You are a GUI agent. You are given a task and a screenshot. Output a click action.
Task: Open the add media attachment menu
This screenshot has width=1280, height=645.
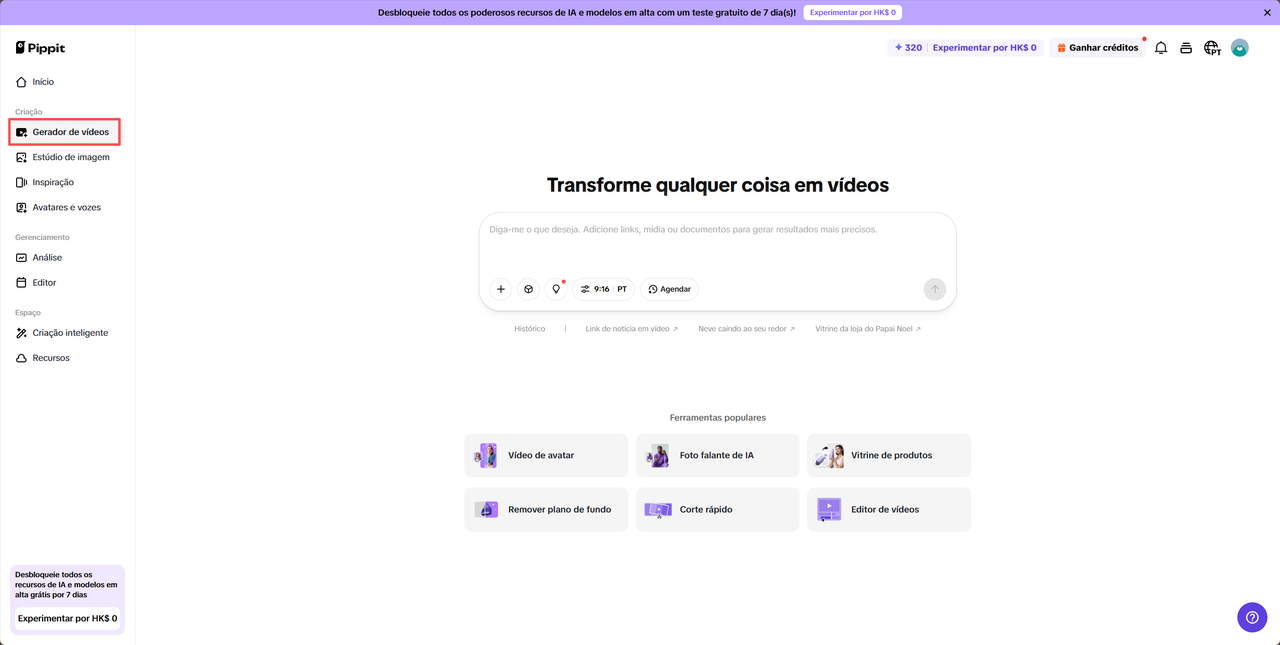pyautogui.click(x=500, y=288)
